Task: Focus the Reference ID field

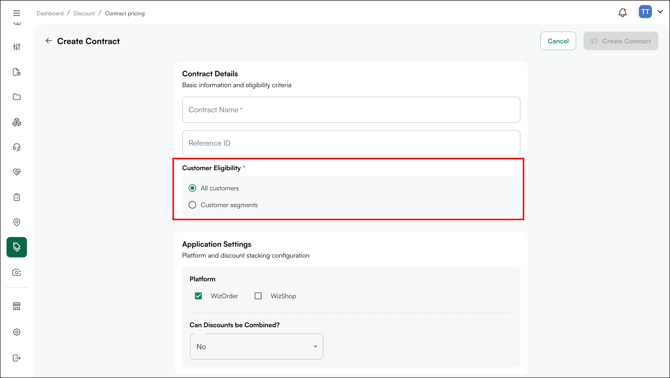Action: (351, 143)
